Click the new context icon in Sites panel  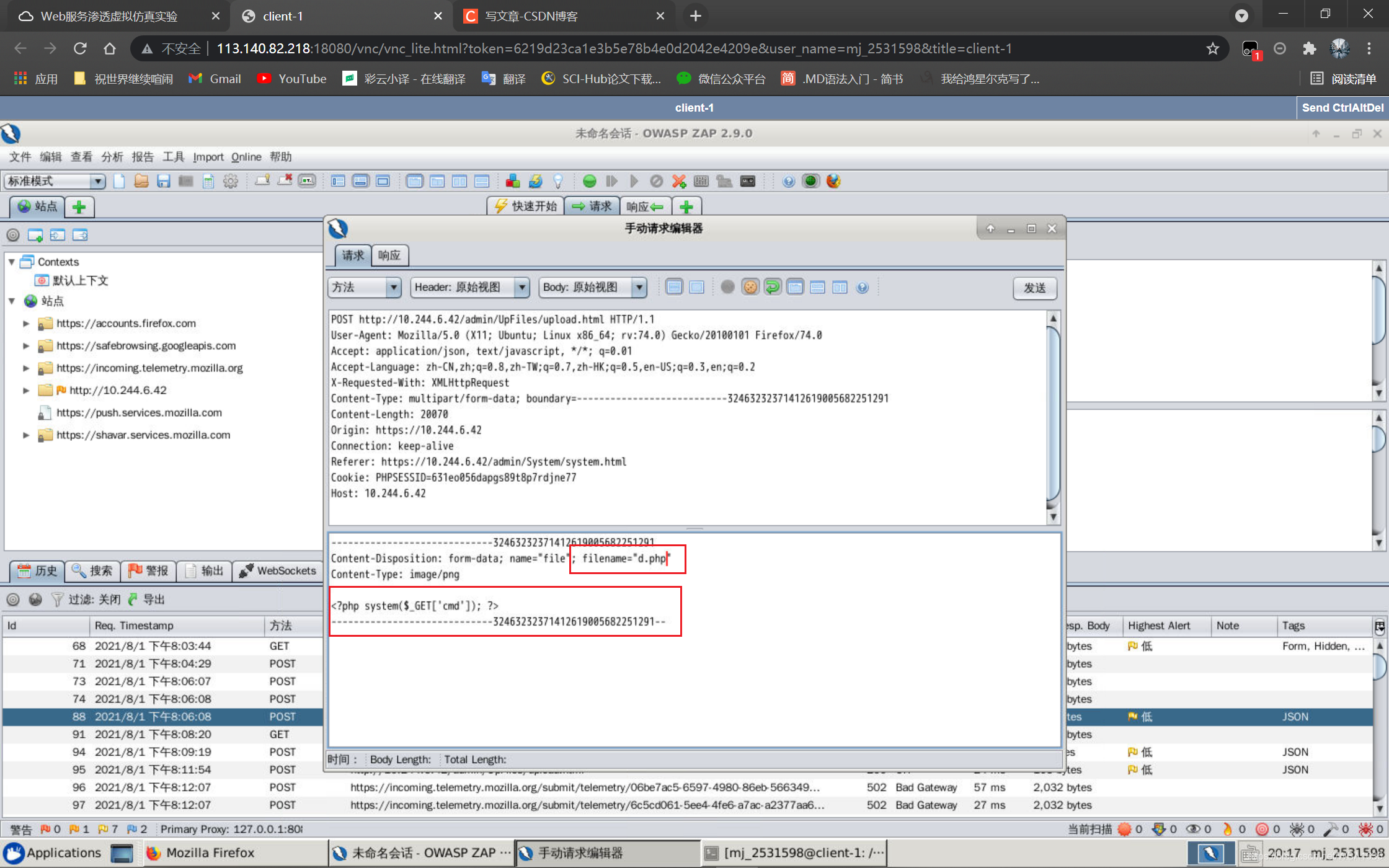35,235
